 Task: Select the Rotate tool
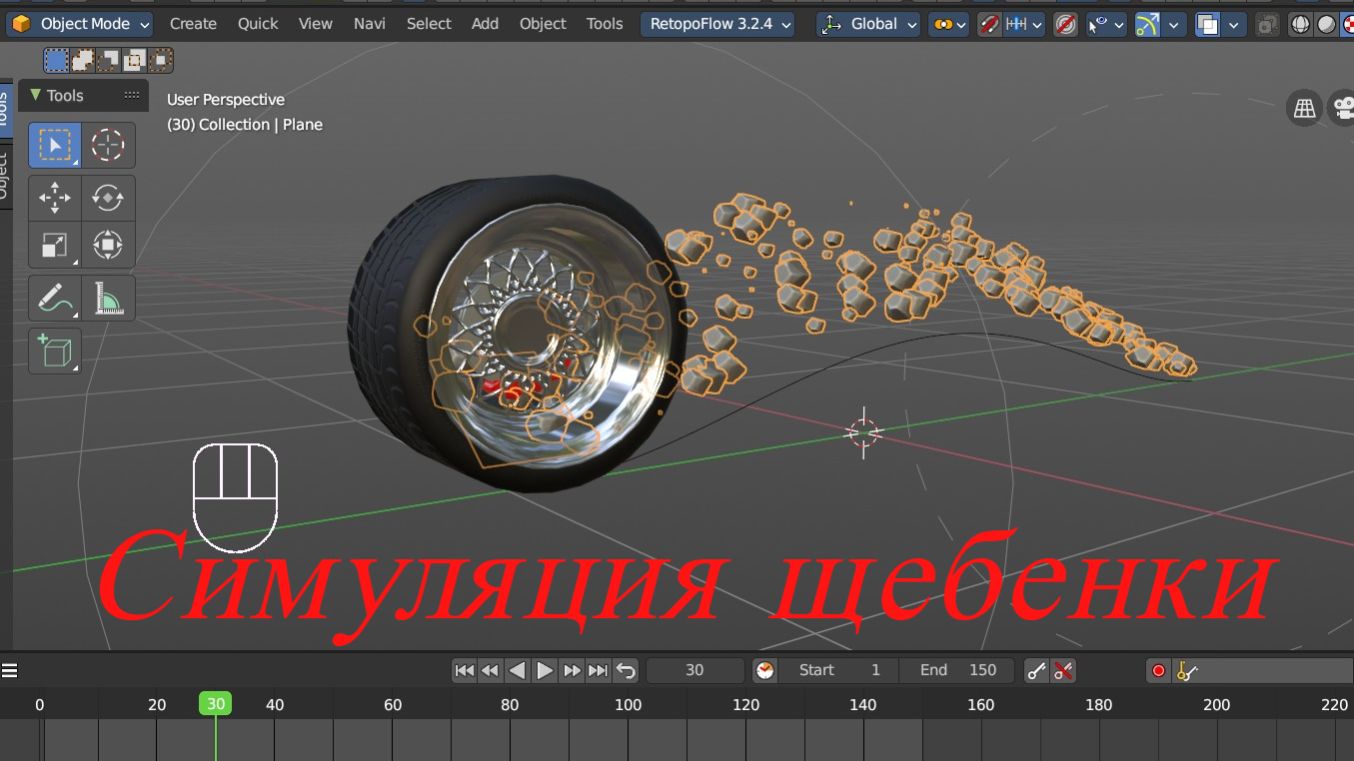pos(108,198)
